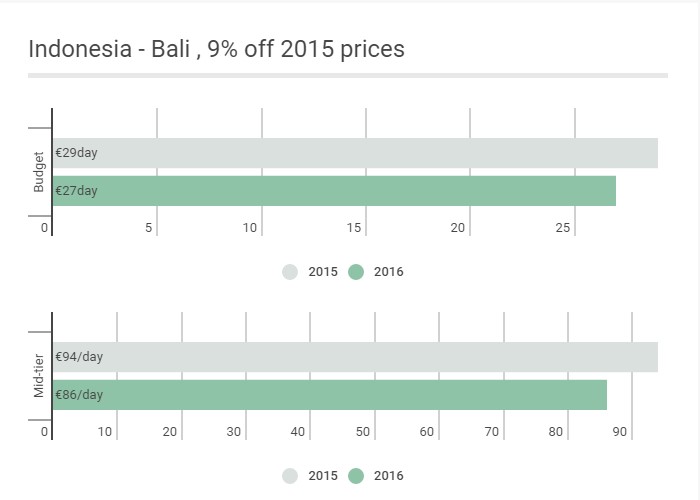Click the 50 tick label on Mid-tier axis
The image size is (700, 500).
click(x=362, y=432)
